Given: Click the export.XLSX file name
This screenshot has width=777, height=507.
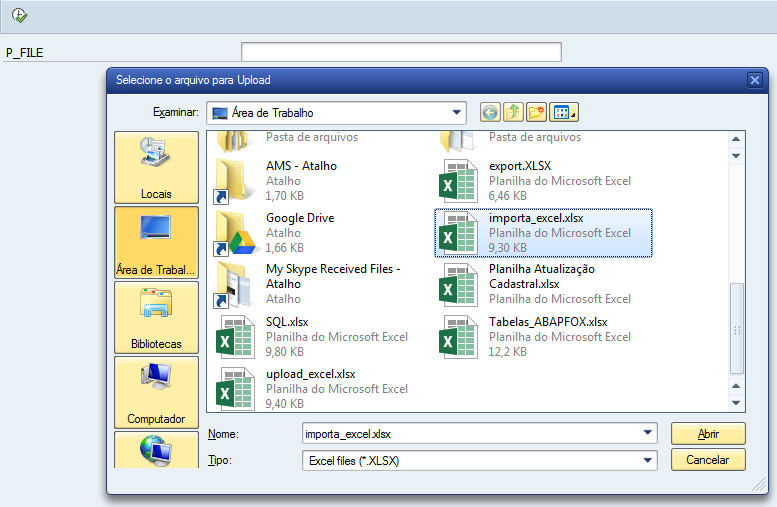Looking at the screenshot, I should (x=520, y=166).
